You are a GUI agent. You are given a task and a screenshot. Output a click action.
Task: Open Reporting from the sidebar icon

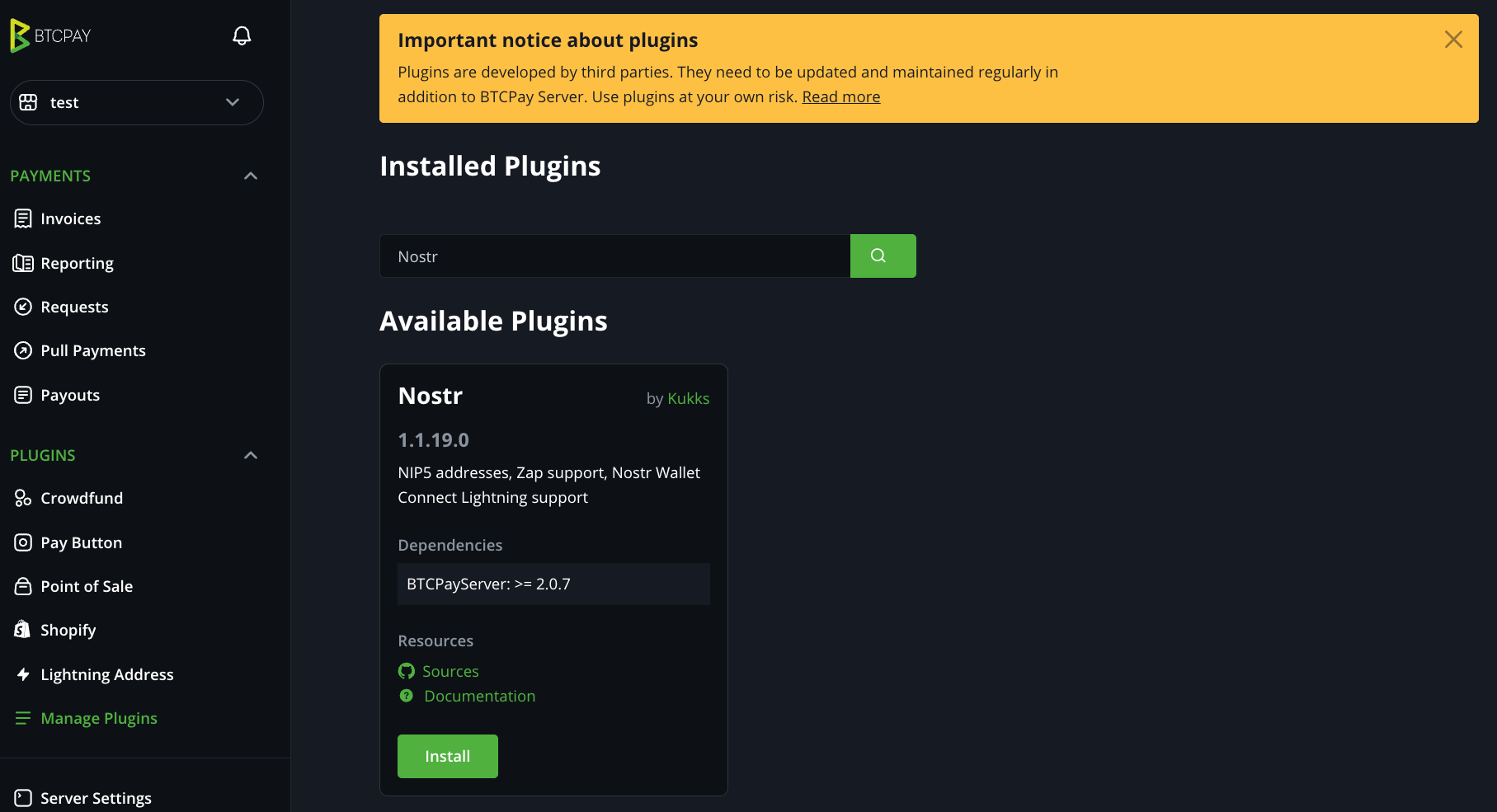(x=24, y=262)
